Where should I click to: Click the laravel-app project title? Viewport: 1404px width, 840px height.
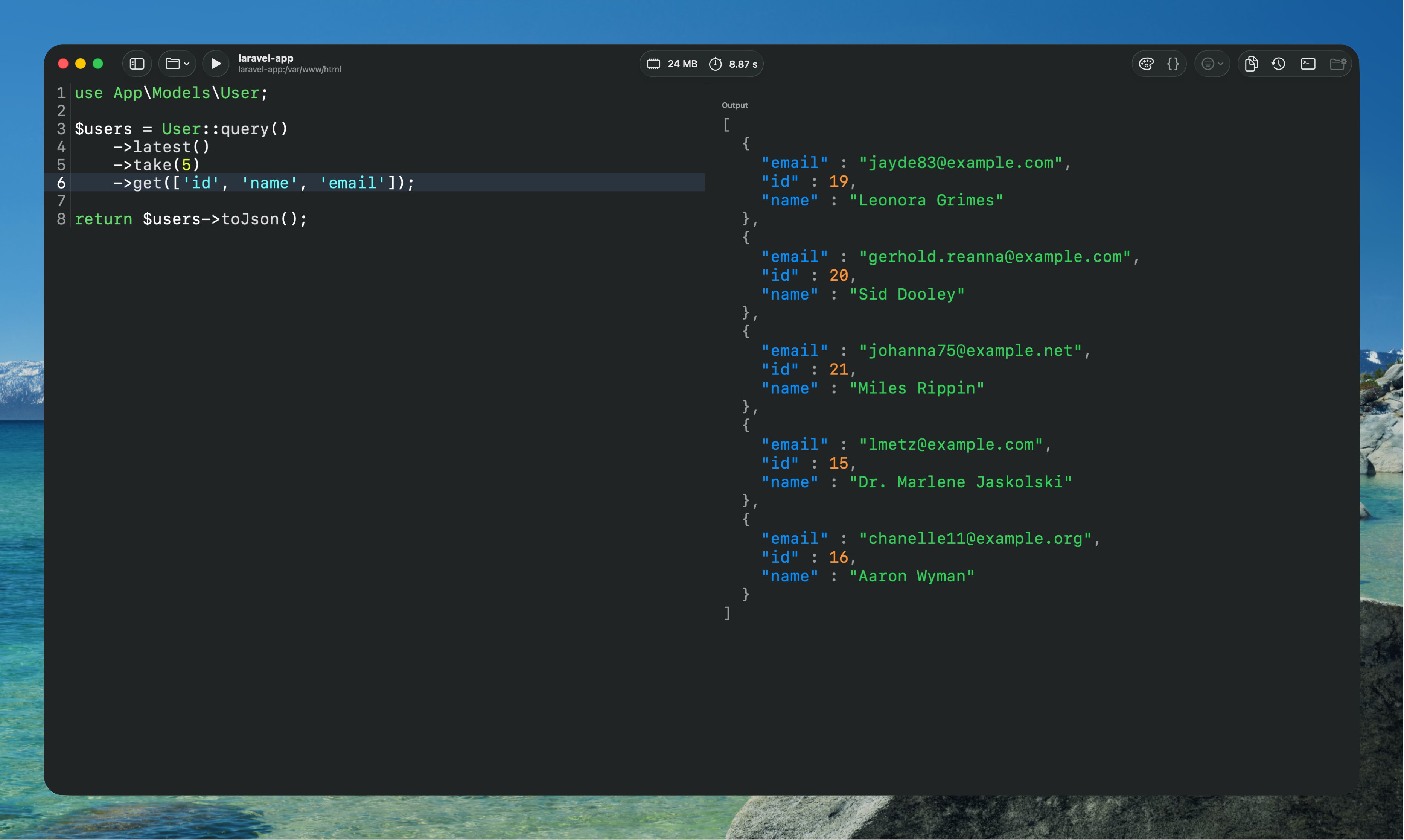coord(265,58)
